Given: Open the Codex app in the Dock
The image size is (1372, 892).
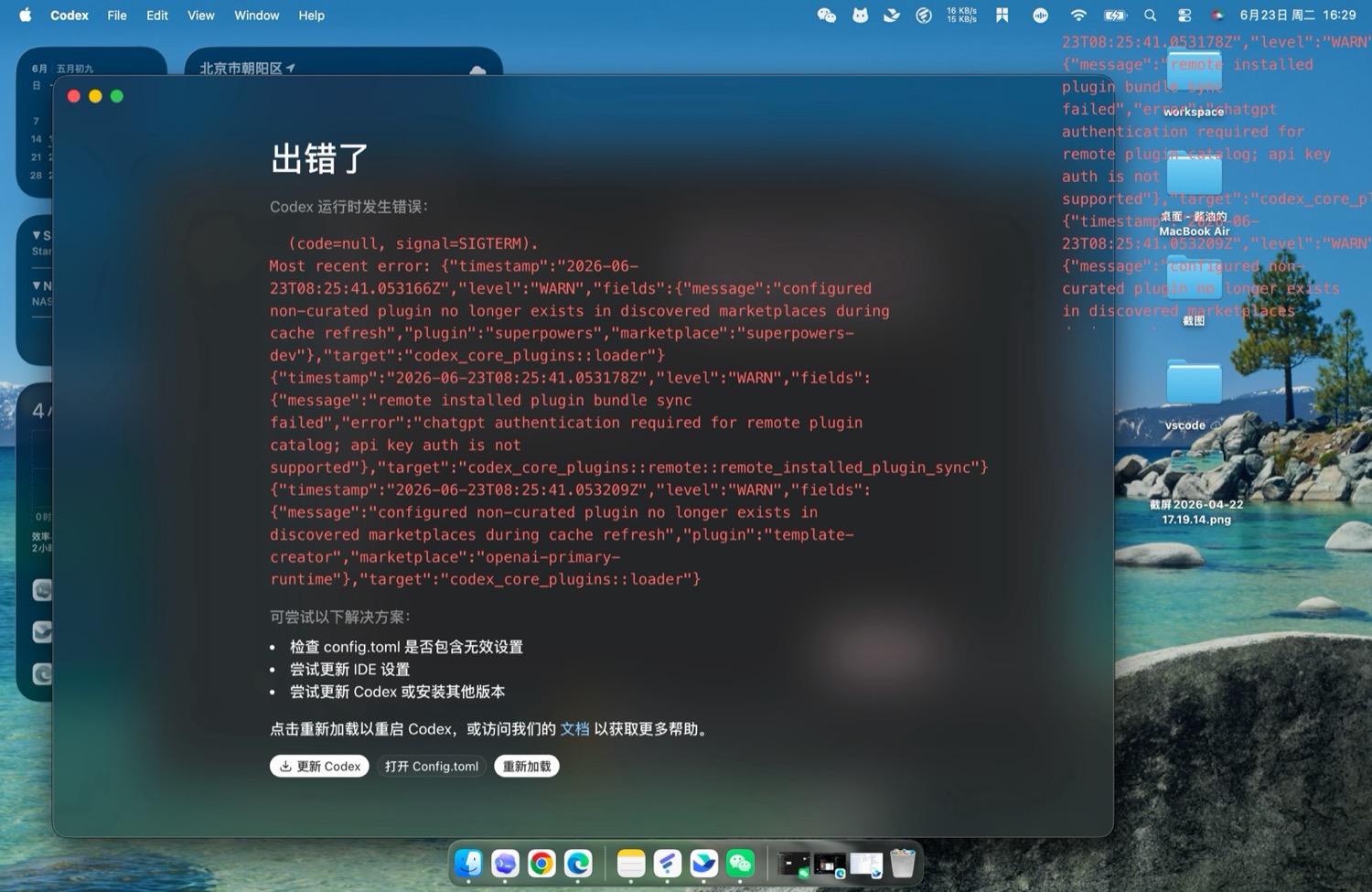Looking at the screenshot, I should [505, 863].
